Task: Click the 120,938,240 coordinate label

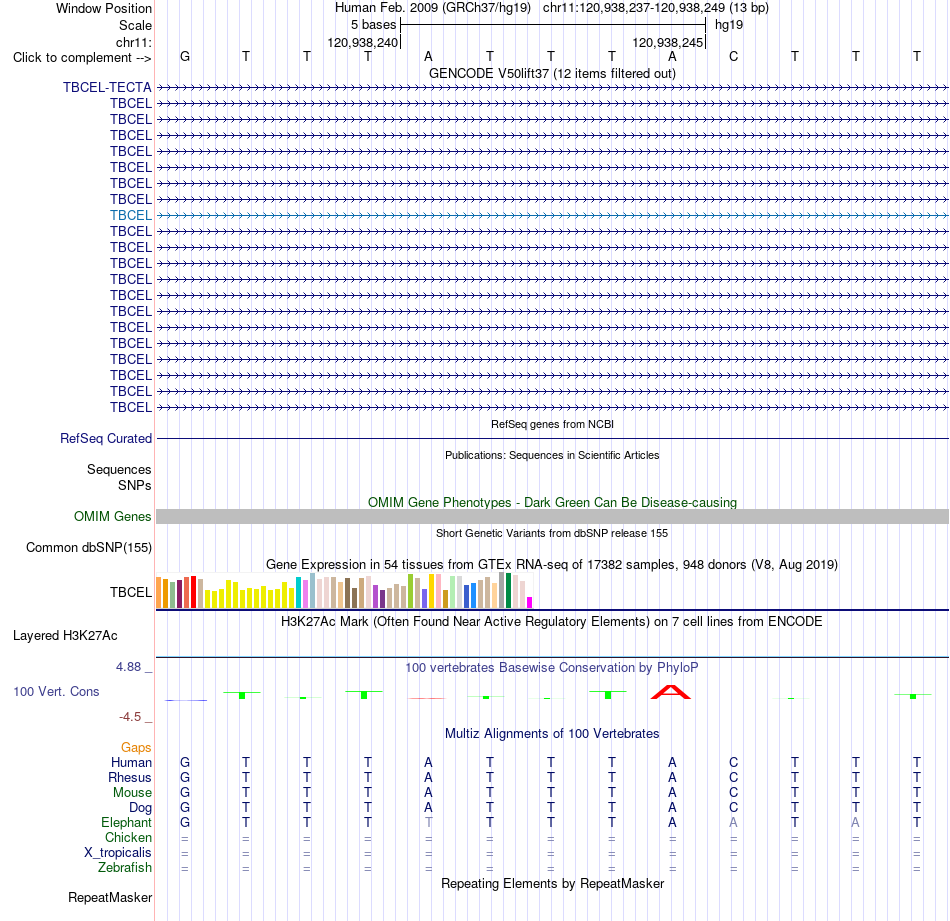Action: (x=362, y=42)
